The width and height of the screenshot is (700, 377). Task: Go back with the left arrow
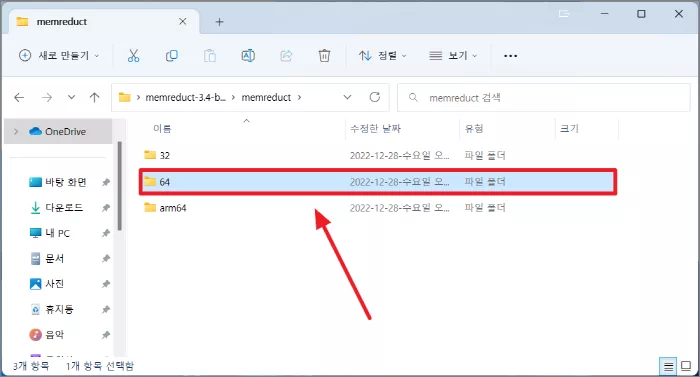pyautogui.click(x=19, y=97)
